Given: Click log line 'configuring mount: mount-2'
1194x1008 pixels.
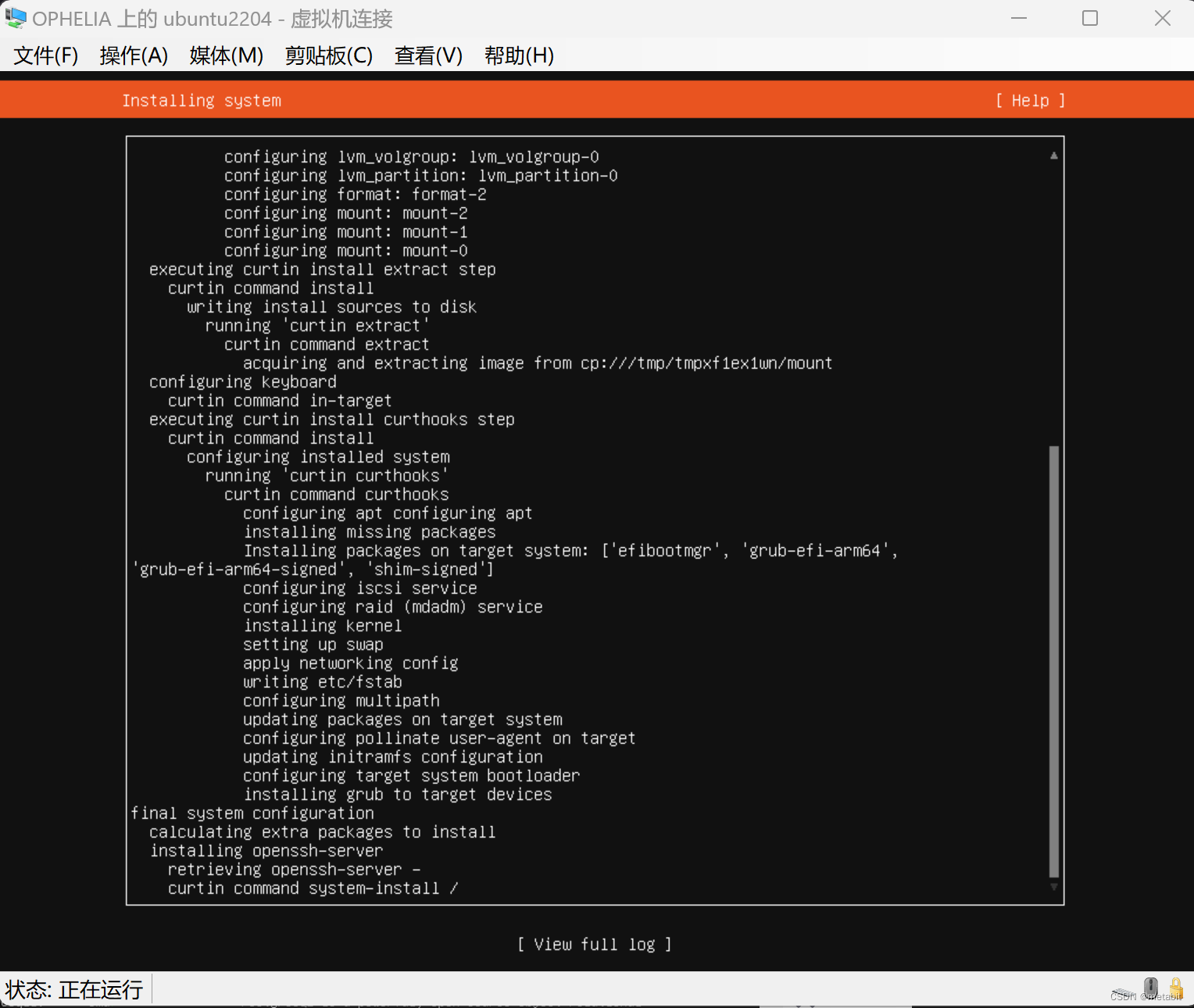Looking at the screenshot, I should 346,213.
